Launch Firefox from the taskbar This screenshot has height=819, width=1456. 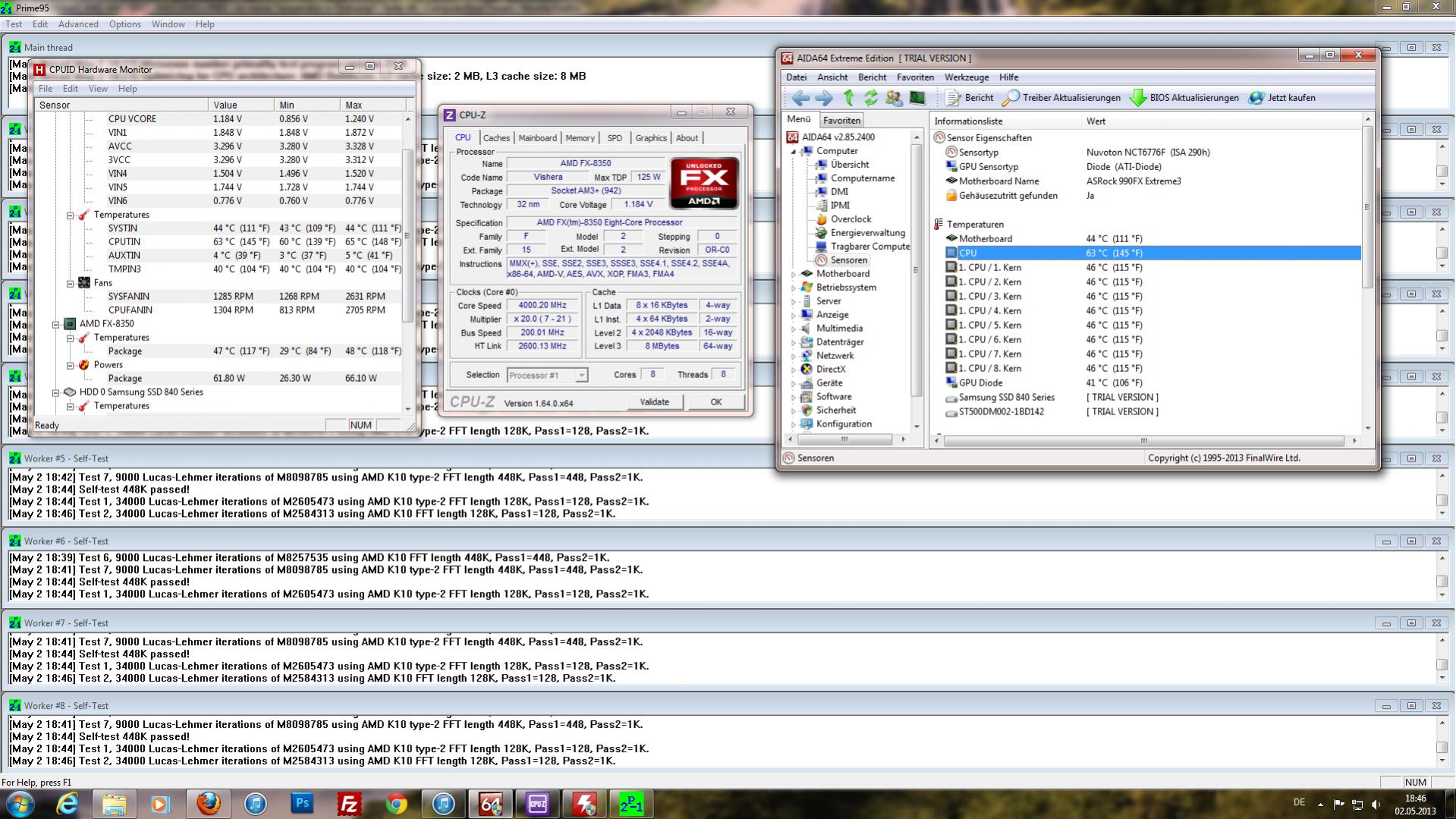(x=208, y=804)
